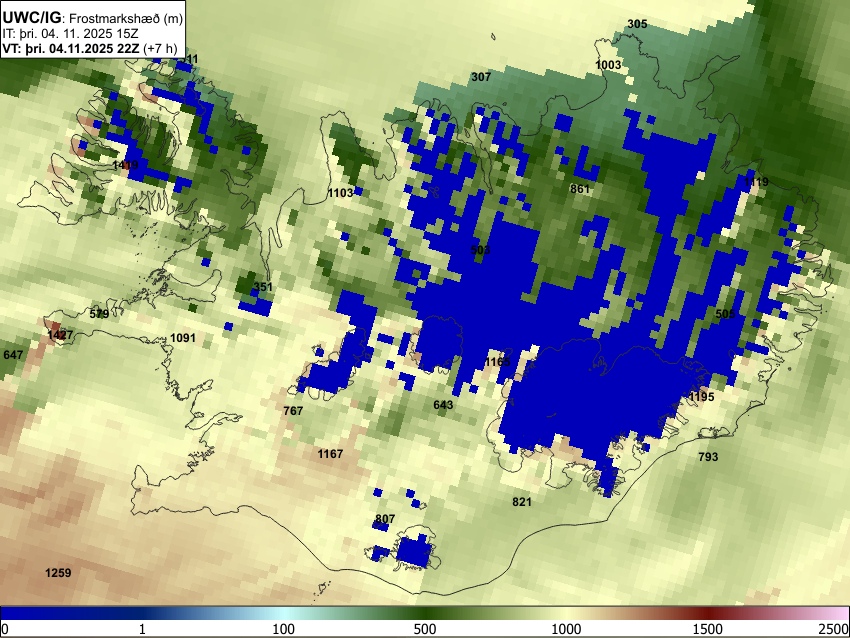Click the map value 351
Screen dimensions: 850x638
(x=263, y=287)
